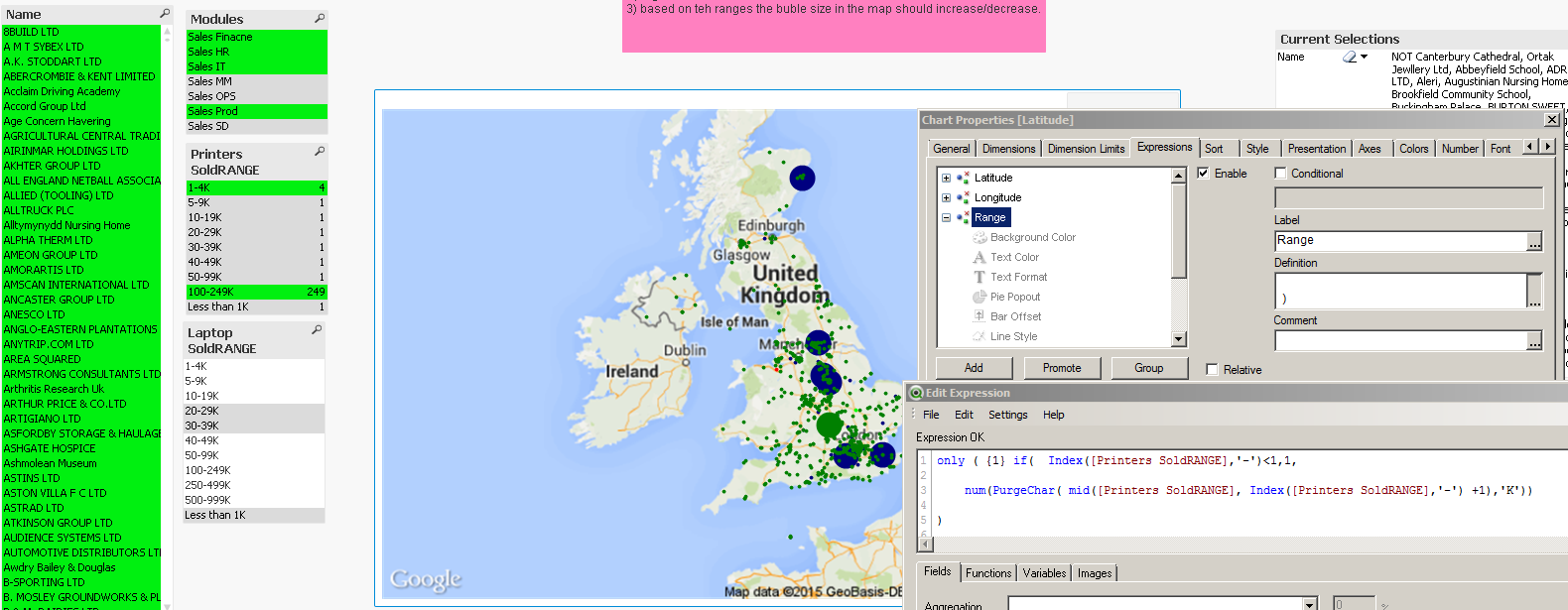1568x610 pixels.
Task: Switch to the Images tab
Action: (1095, 573)
